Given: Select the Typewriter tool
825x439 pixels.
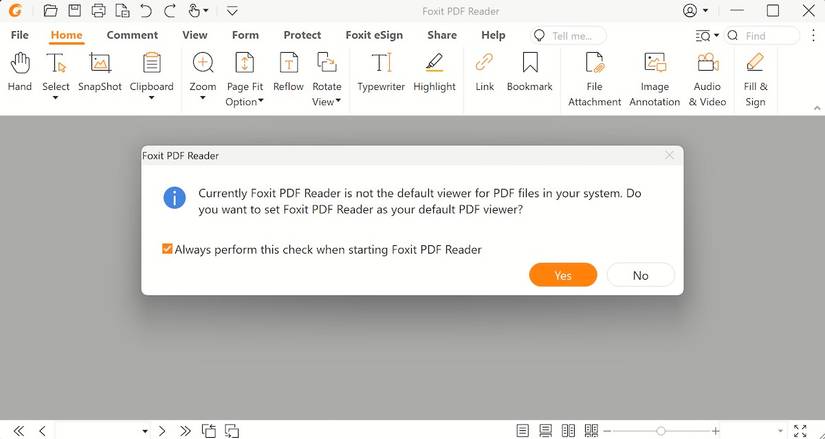Looking at the screenshot, I should 381,72.
